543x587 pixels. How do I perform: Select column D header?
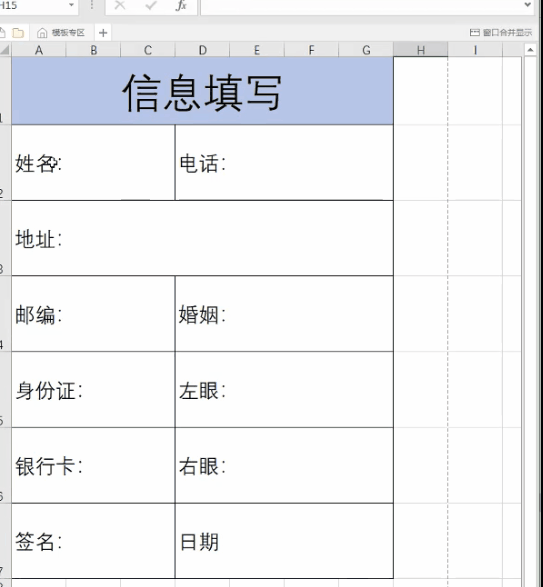point(202,50)
